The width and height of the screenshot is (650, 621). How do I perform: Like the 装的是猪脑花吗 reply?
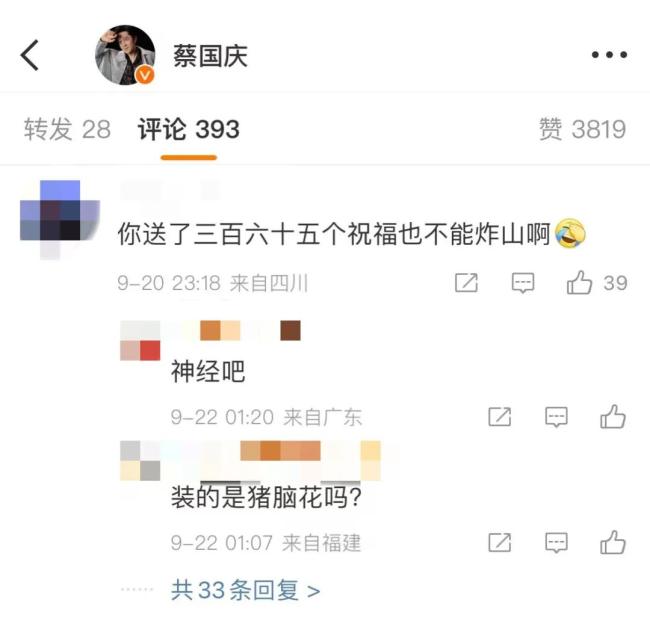coord(613,542)
